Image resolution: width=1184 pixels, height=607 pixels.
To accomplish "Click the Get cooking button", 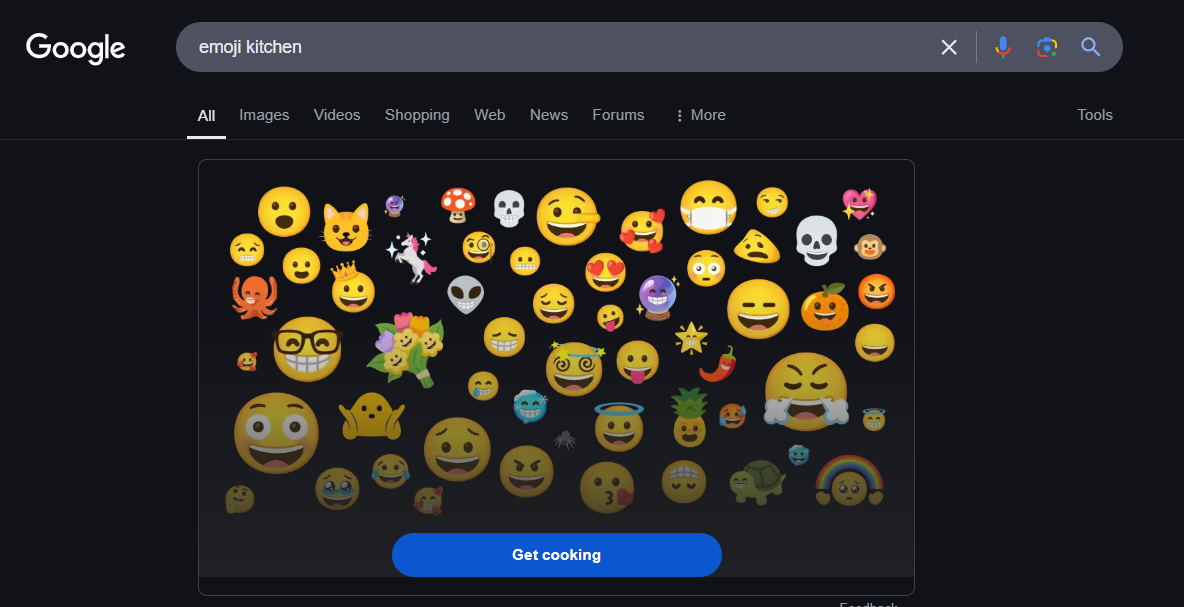I will point(557,555).
